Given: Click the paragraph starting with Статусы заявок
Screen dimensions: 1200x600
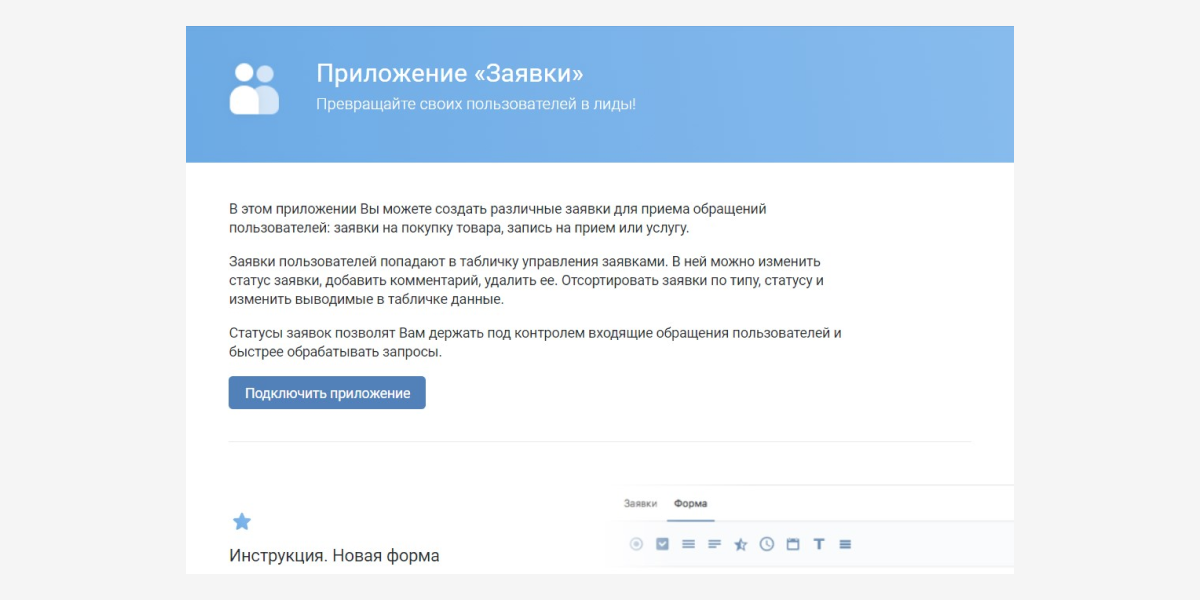Looking at the screenshot, I should pyautogui.click(x=535, y=342).
